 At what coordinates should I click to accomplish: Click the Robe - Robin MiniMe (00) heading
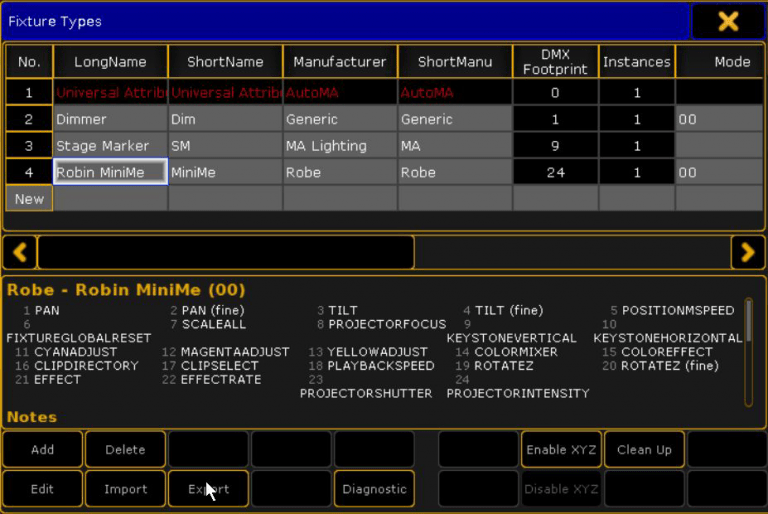126,290
